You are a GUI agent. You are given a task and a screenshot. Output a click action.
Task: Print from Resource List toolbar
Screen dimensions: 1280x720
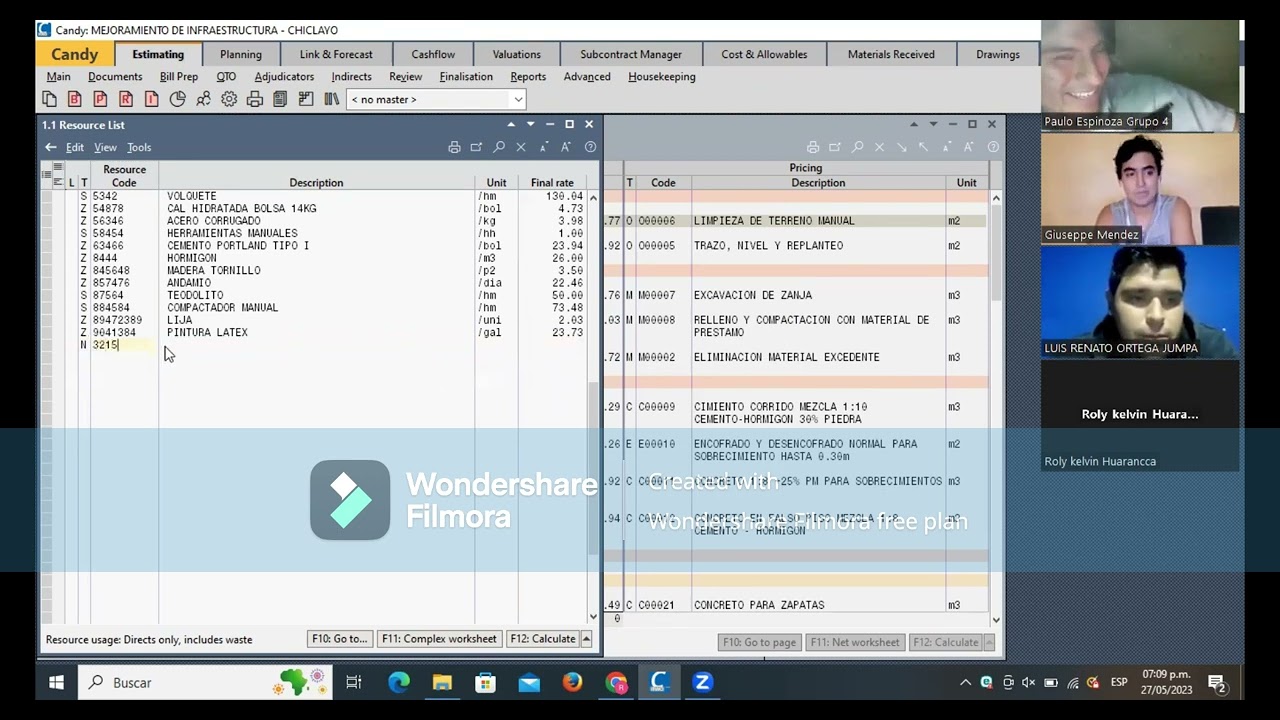[454, 147]
